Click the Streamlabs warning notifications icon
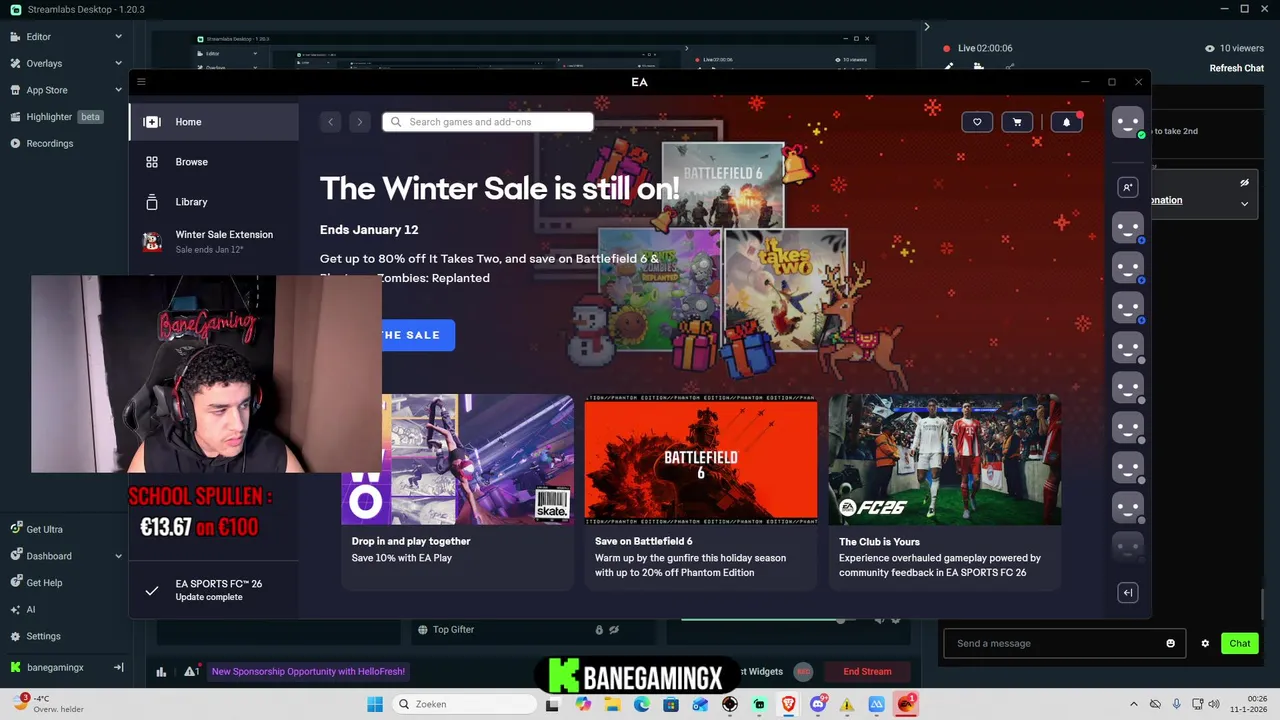 [x=190, y=672]
